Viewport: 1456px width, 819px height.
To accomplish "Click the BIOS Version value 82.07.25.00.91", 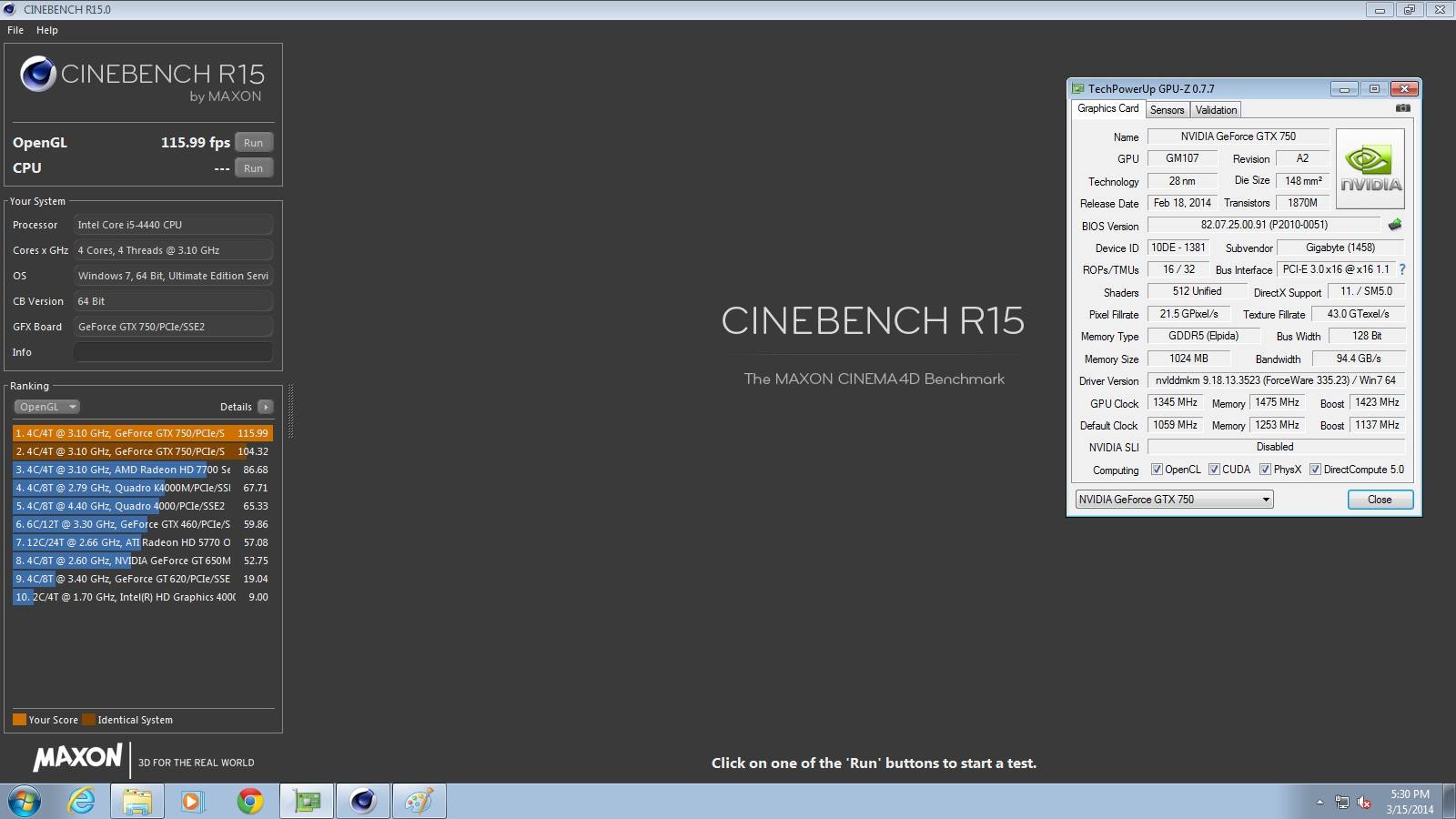I will pyautogui.click(x=1264, y=225).
